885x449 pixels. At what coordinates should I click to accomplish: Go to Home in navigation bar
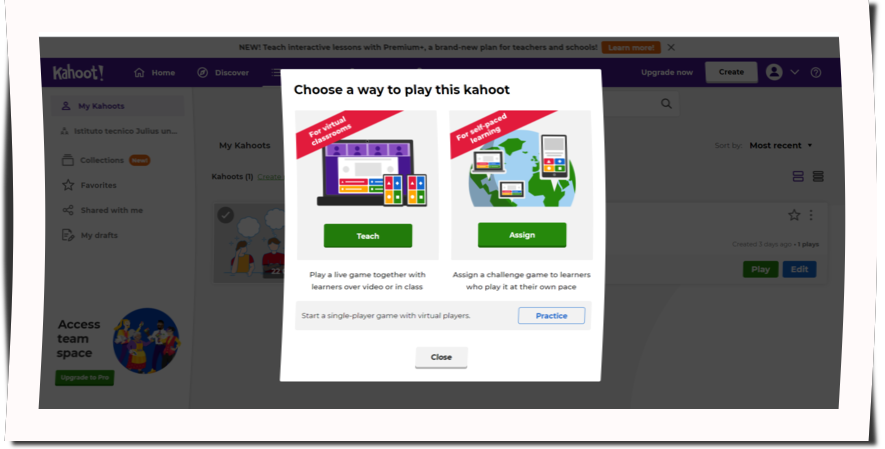(154, 73)
